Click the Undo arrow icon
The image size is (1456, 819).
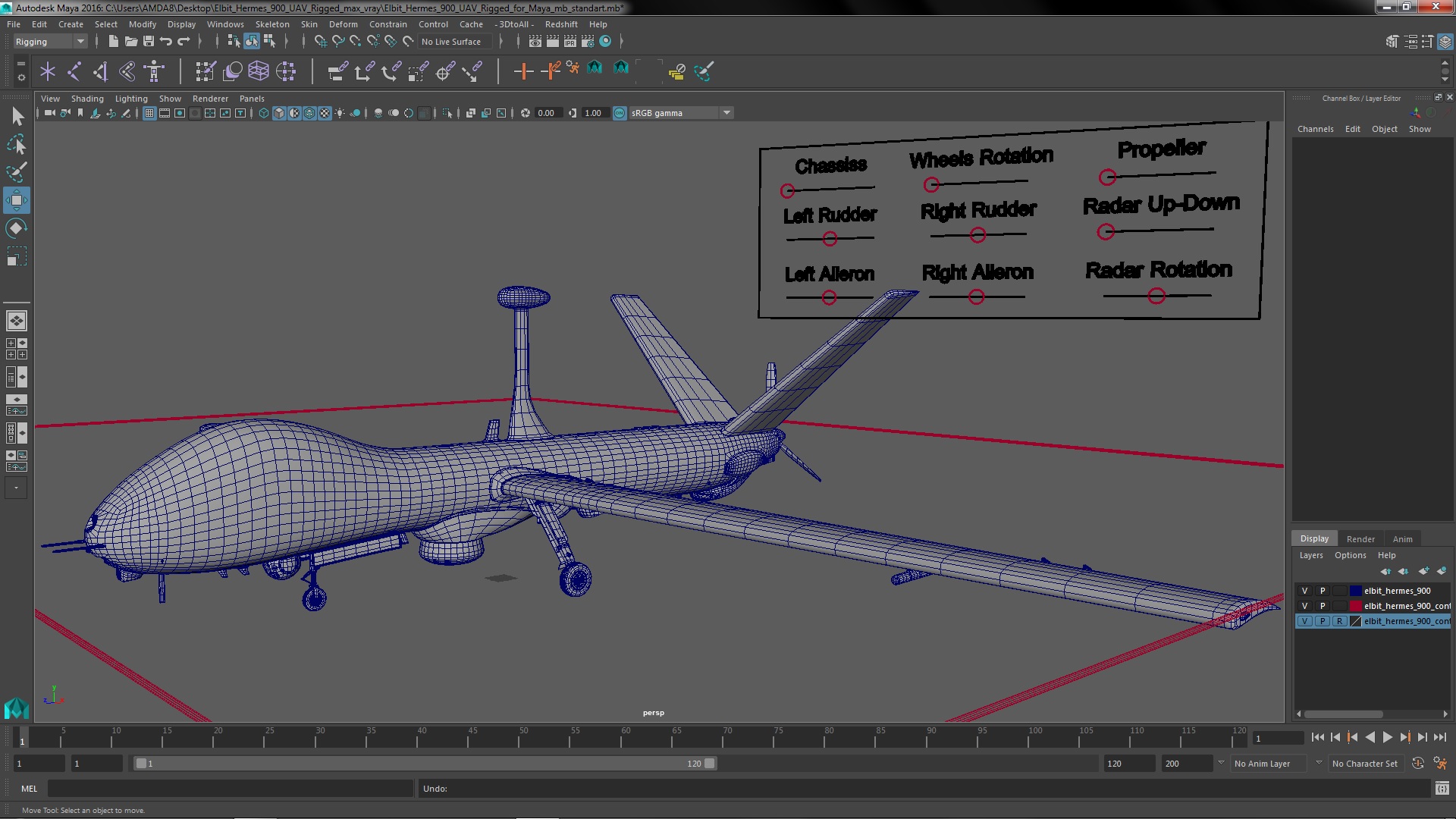click(x=166, y=42)
